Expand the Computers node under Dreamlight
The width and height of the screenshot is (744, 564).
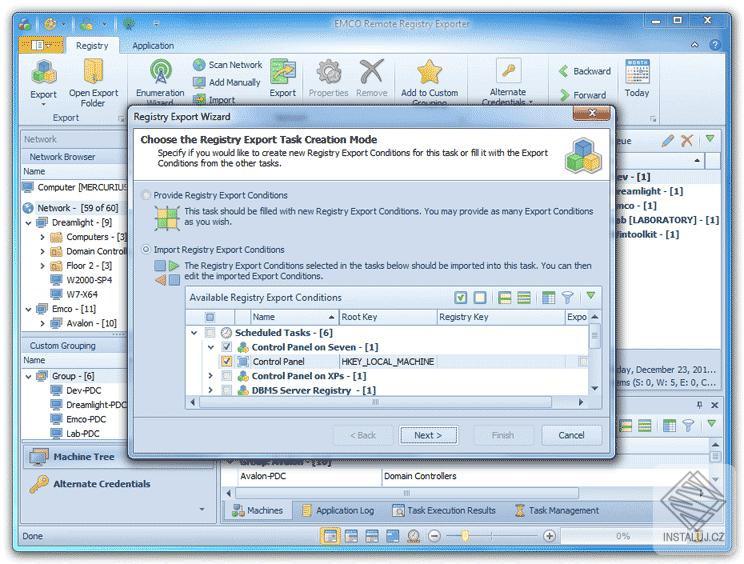43,237
